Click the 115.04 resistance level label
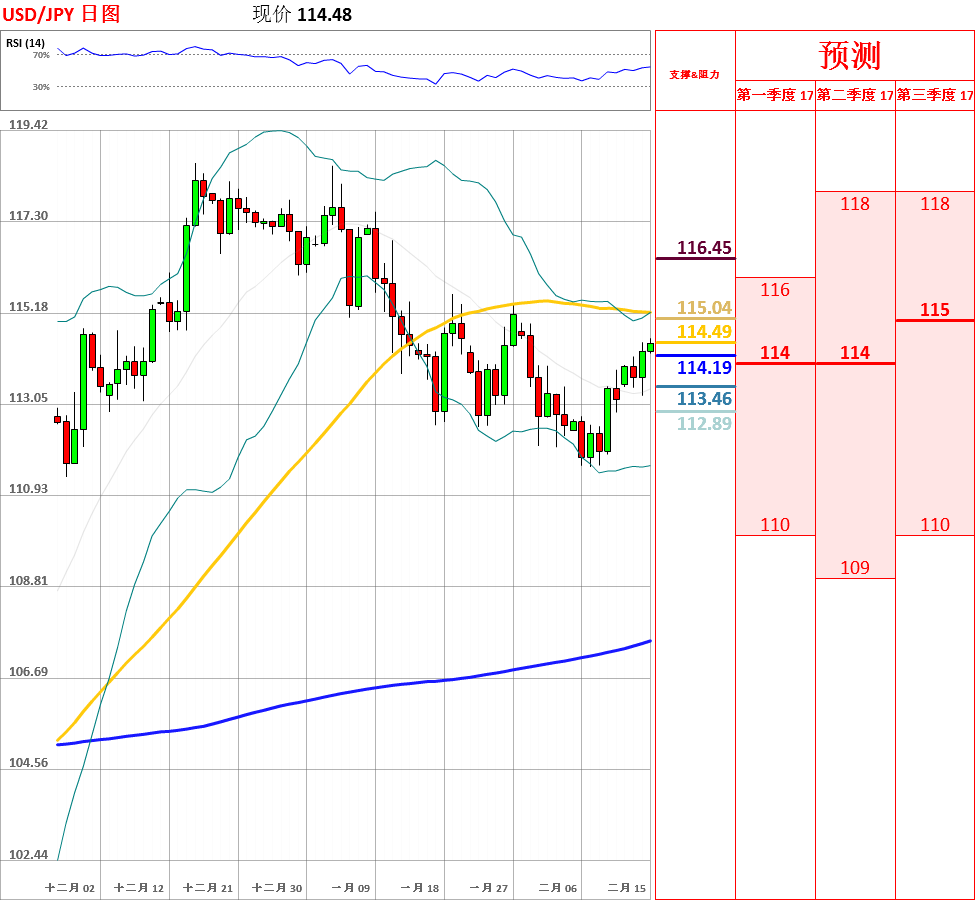Image resolution: width=975 pixels, height=900 pixels. tap(704, 307)
